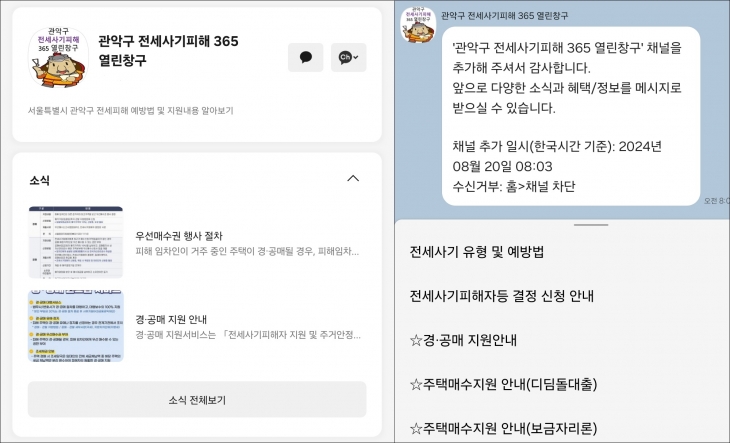Click the chat sender profile avatar
This screenshot has width=730, height=443.
[418, 25]
